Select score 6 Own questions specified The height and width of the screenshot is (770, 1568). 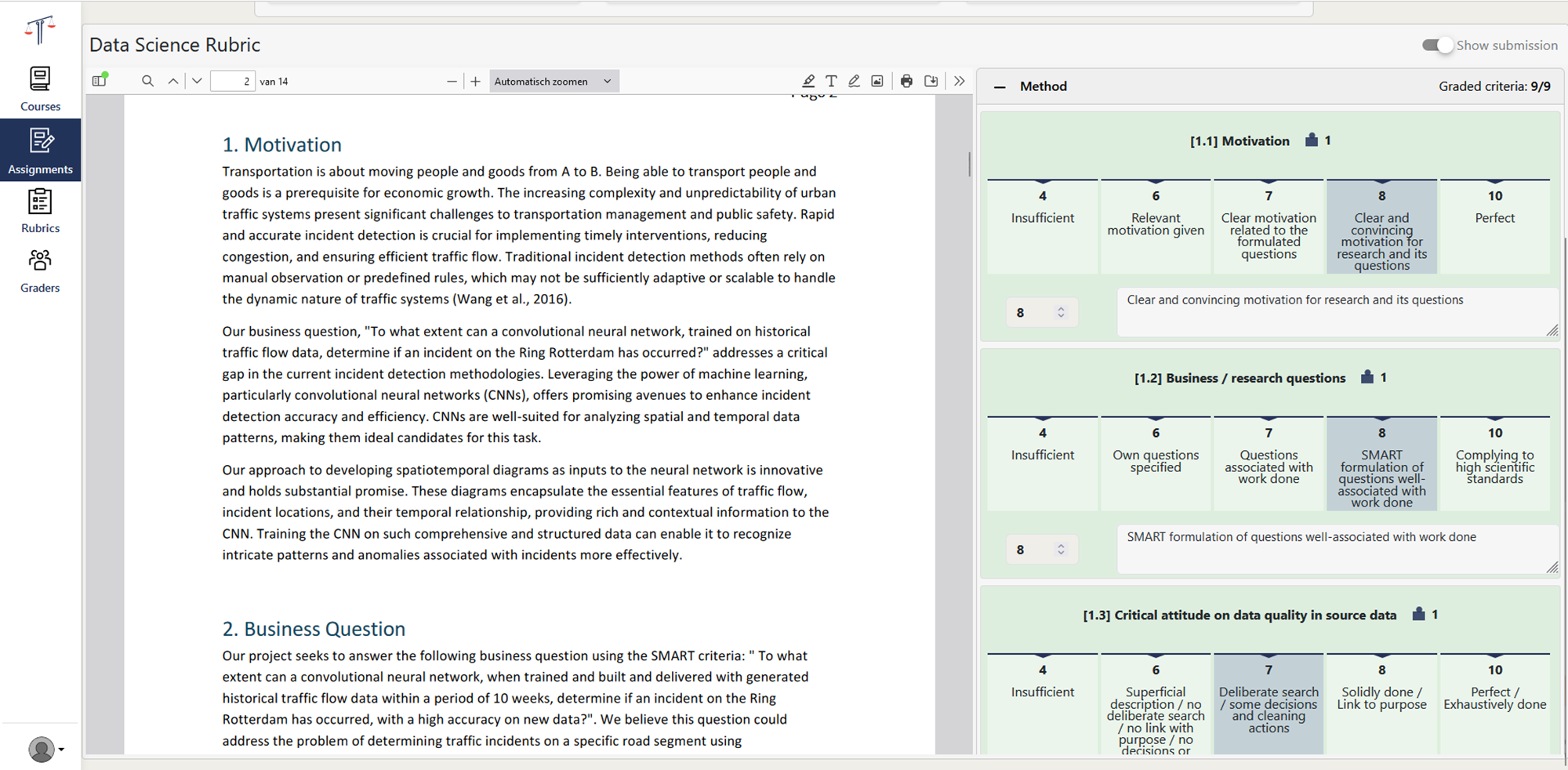1156,463
